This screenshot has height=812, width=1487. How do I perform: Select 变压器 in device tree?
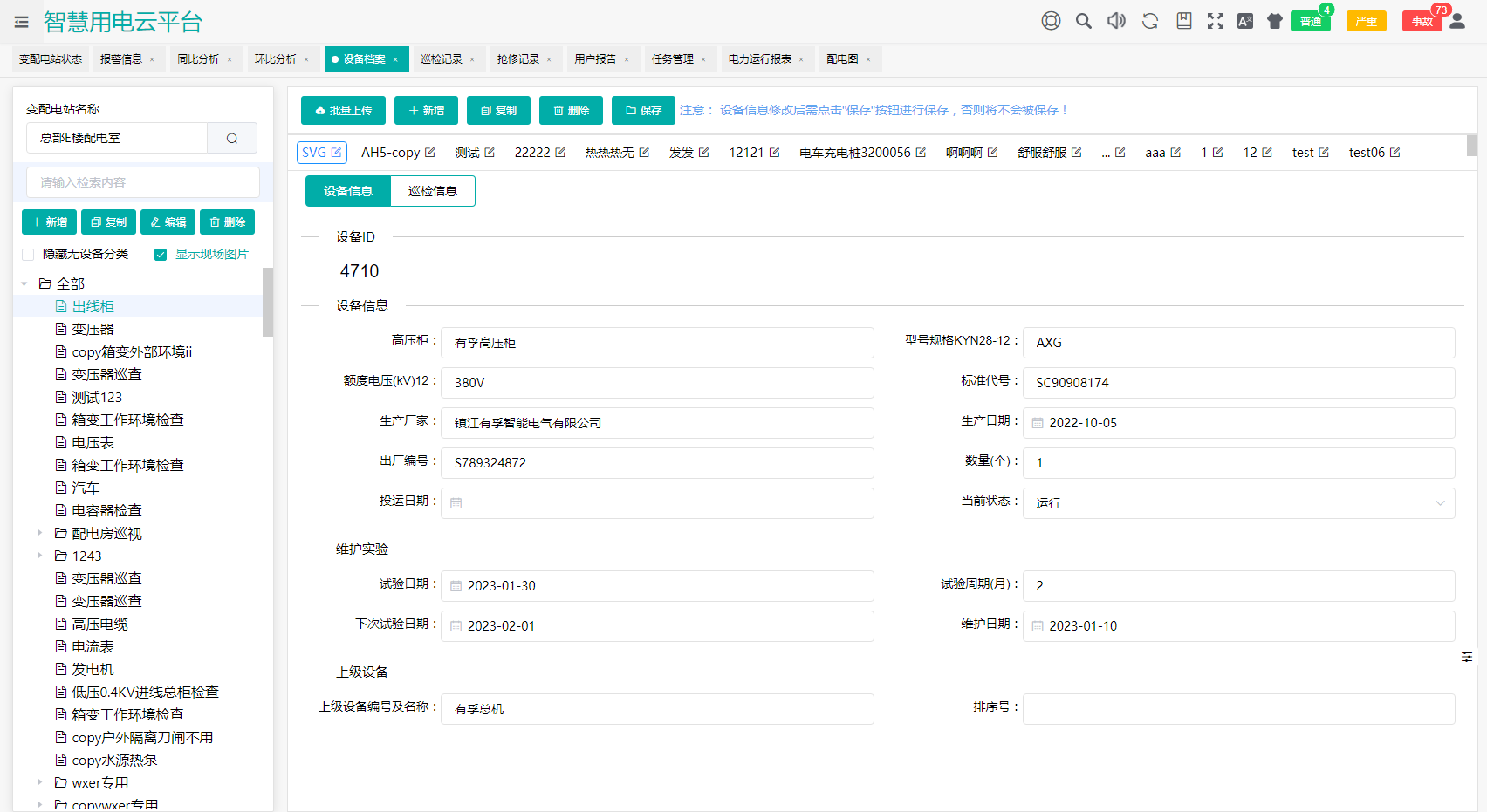click(93, 329)
